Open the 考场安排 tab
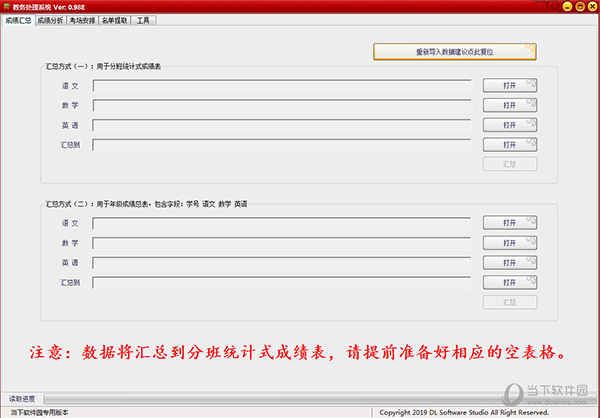Image resolution: width=600 pixels, height=418 pixels. click(83, 19)
